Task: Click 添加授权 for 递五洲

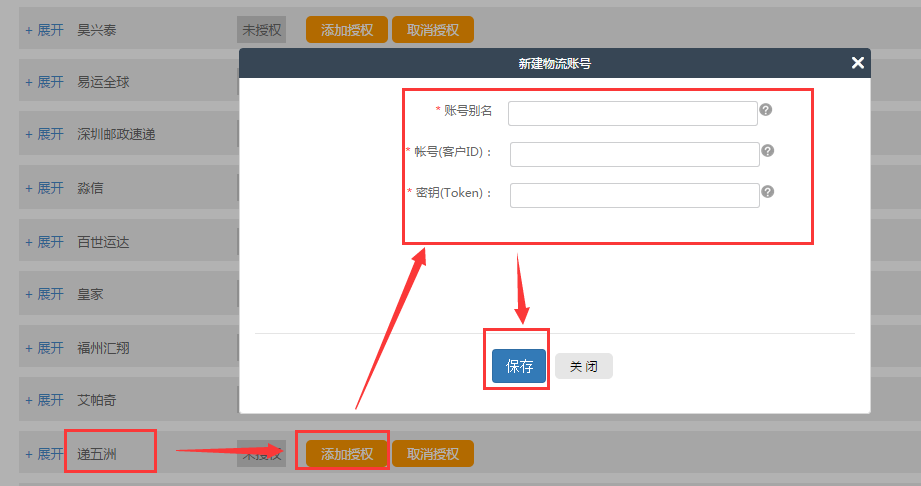Action: 347,454
